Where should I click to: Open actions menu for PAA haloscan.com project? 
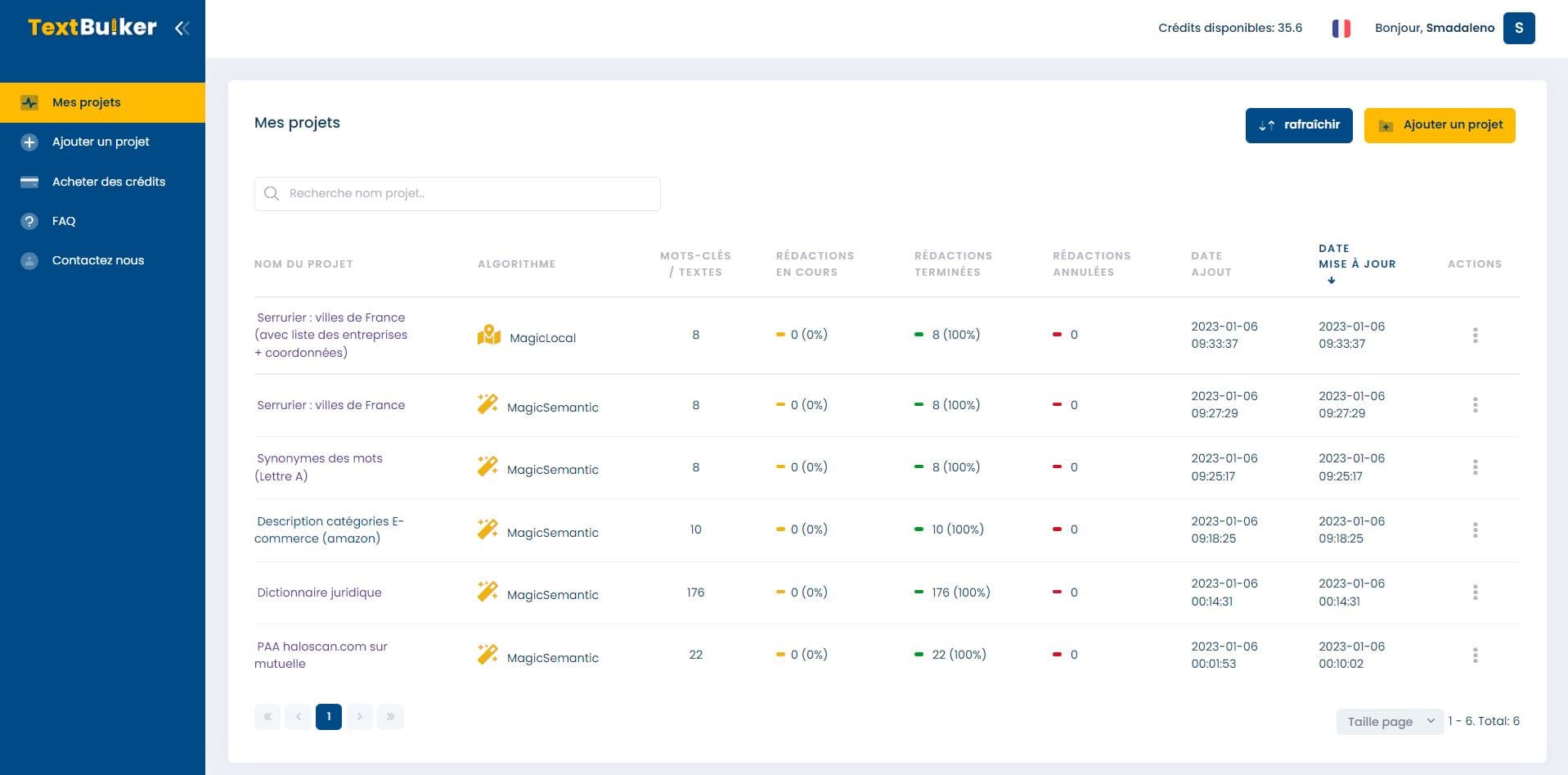tap(1476, 655)
